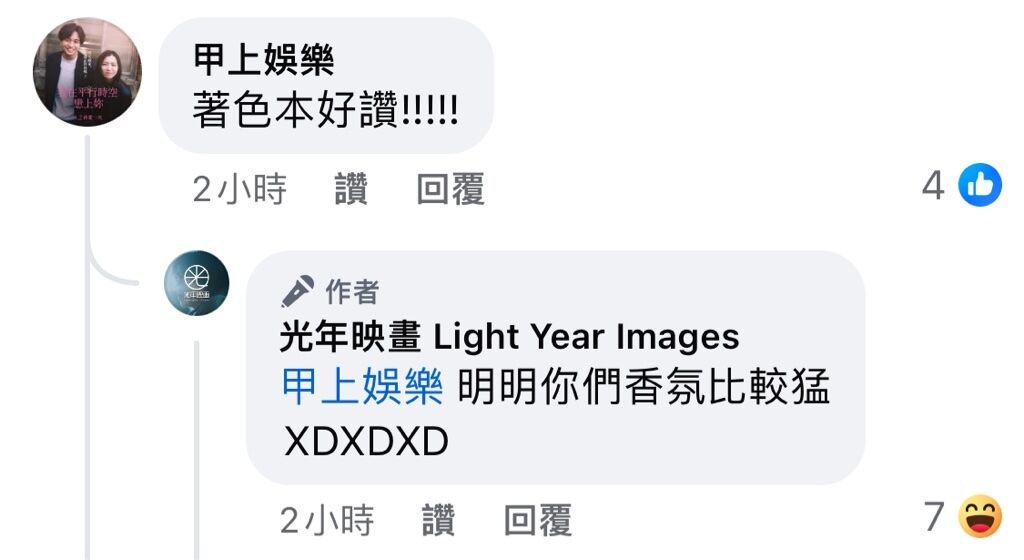Select the 著色本好讚!!!!! comment bubble text

(325, 110)
